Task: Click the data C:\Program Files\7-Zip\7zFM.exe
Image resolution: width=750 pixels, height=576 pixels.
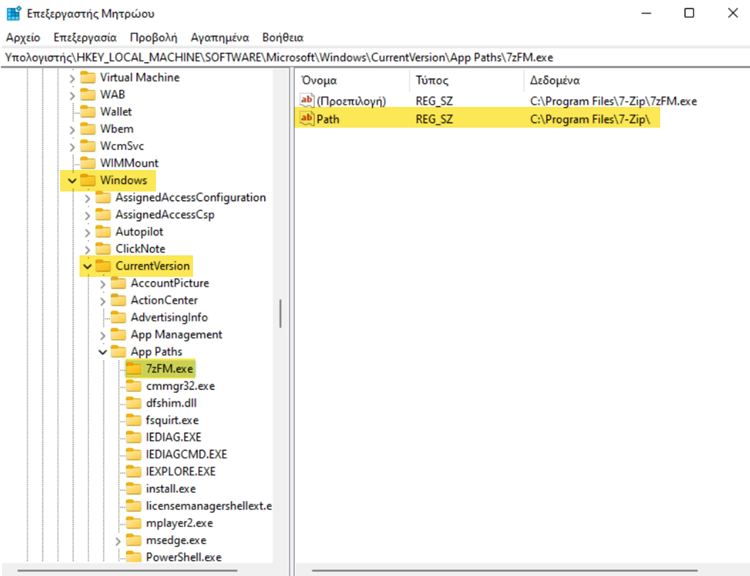Action: tap(613, 101)
